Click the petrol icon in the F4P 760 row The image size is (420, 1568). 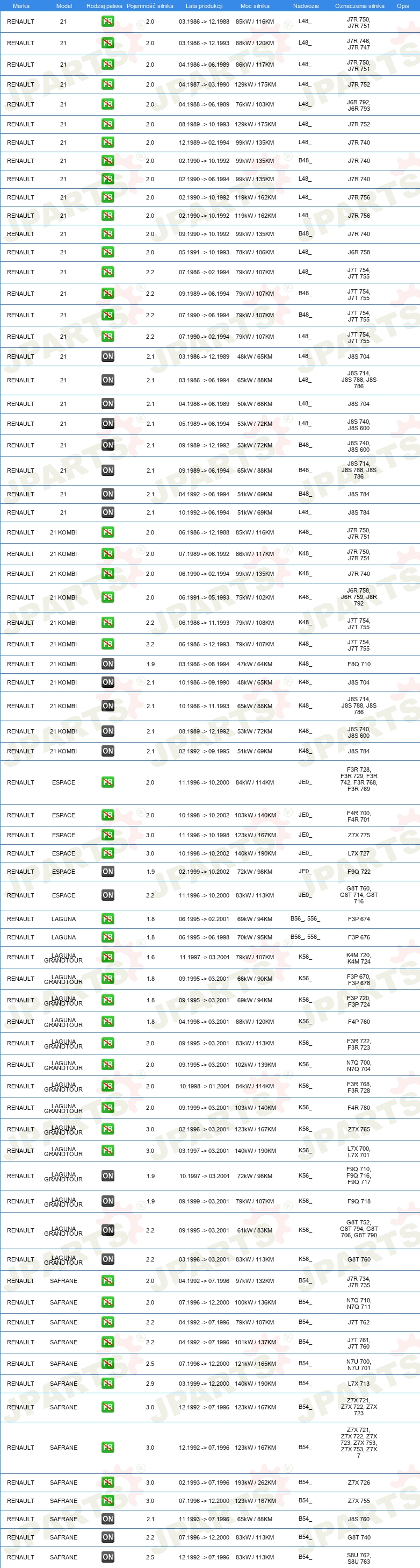point(107,1021)
